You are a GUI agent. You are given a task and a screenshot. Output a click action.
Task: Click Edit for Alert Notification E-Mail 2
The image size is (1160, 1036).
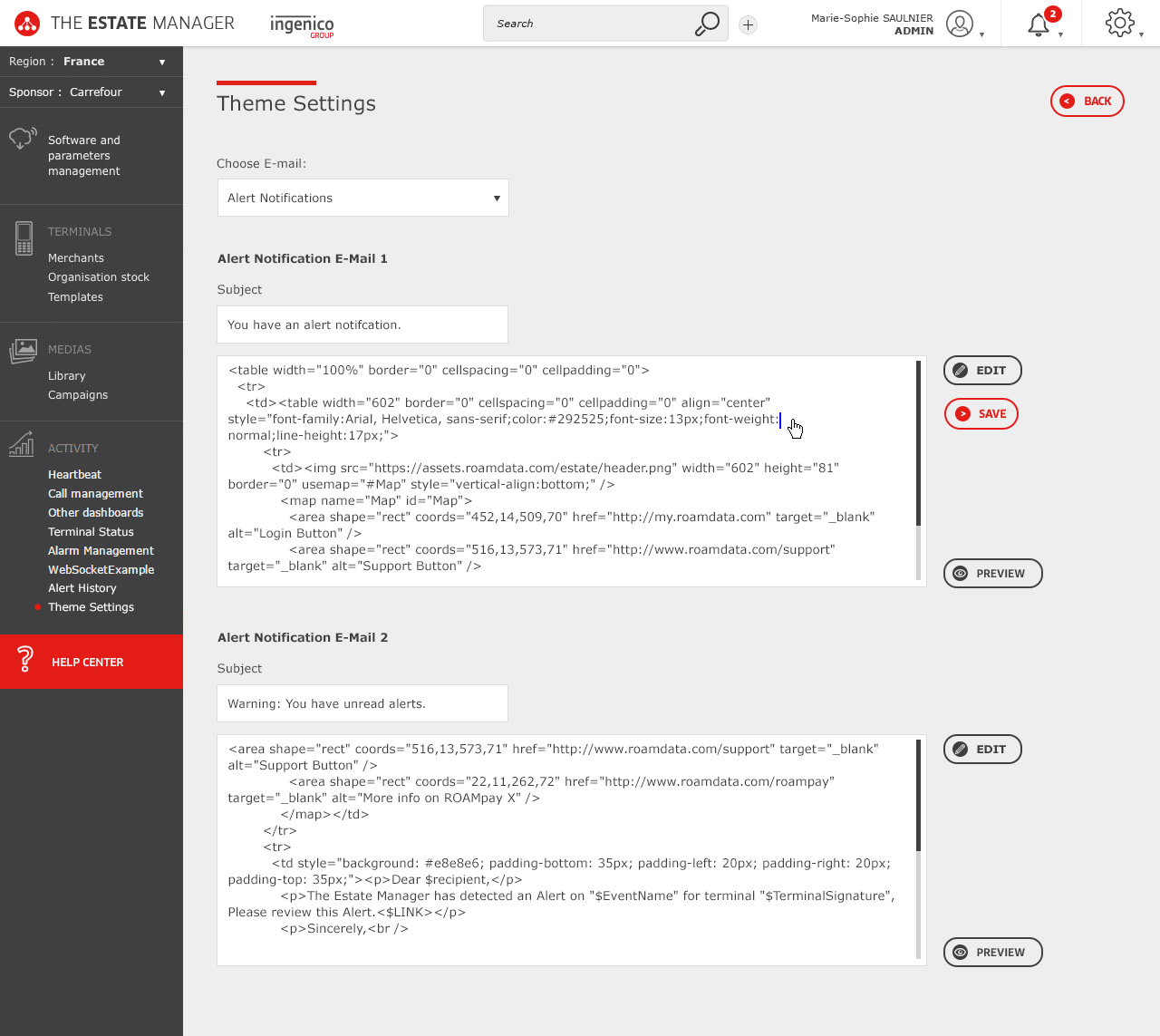[x=982, y=750]
